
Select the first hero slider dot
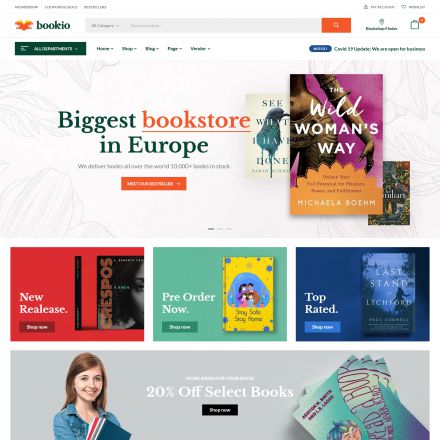[x=211, y=229]
